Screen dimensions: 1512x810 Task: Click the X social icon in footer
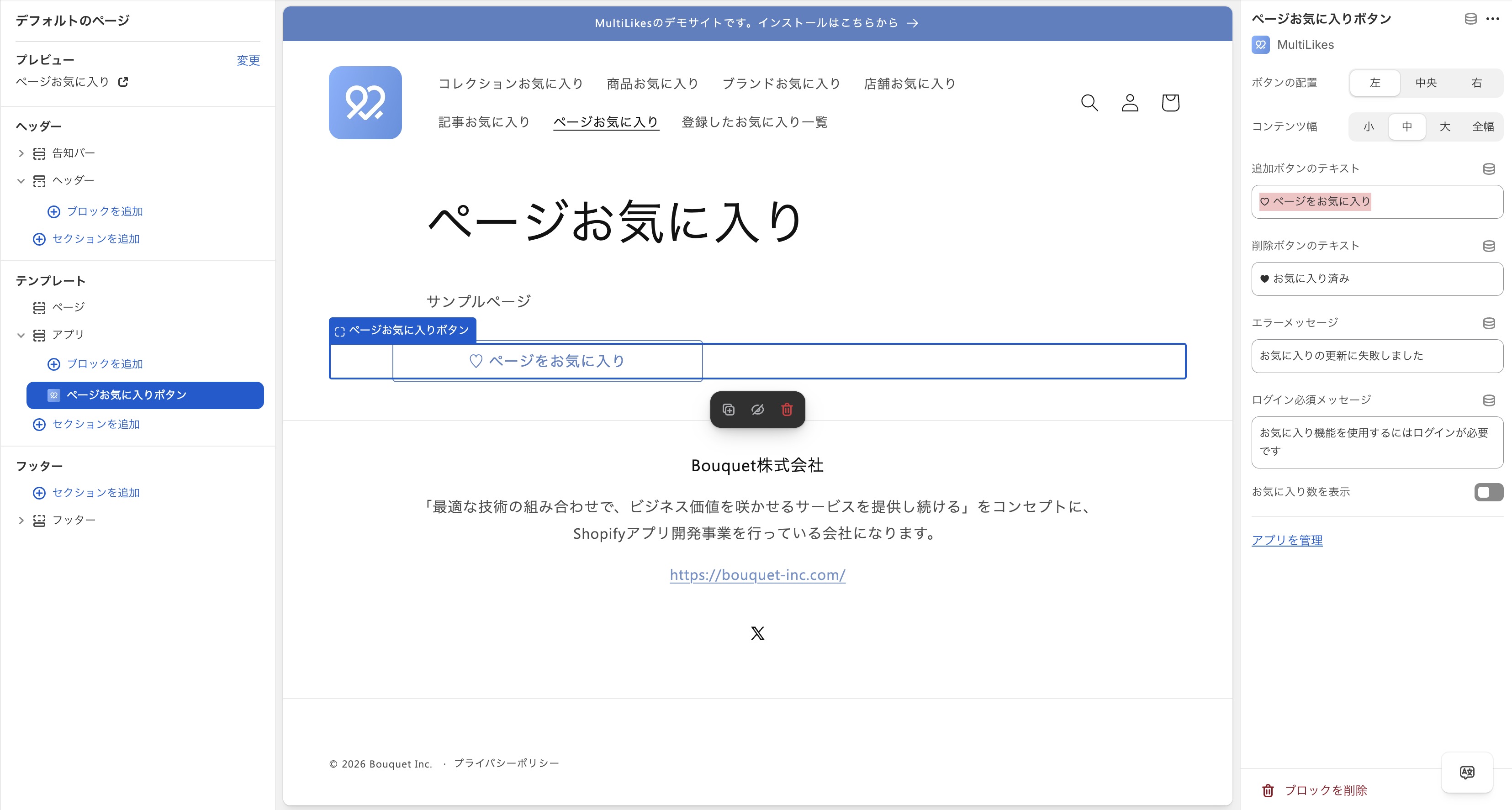pos(758,633)
